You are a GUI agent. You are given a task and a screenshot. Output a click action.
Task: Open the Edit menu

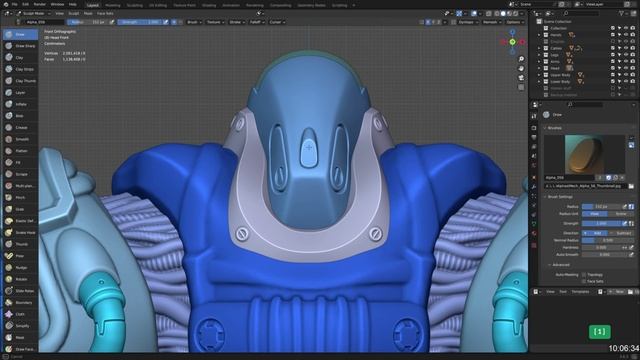(x=25, y=4)
